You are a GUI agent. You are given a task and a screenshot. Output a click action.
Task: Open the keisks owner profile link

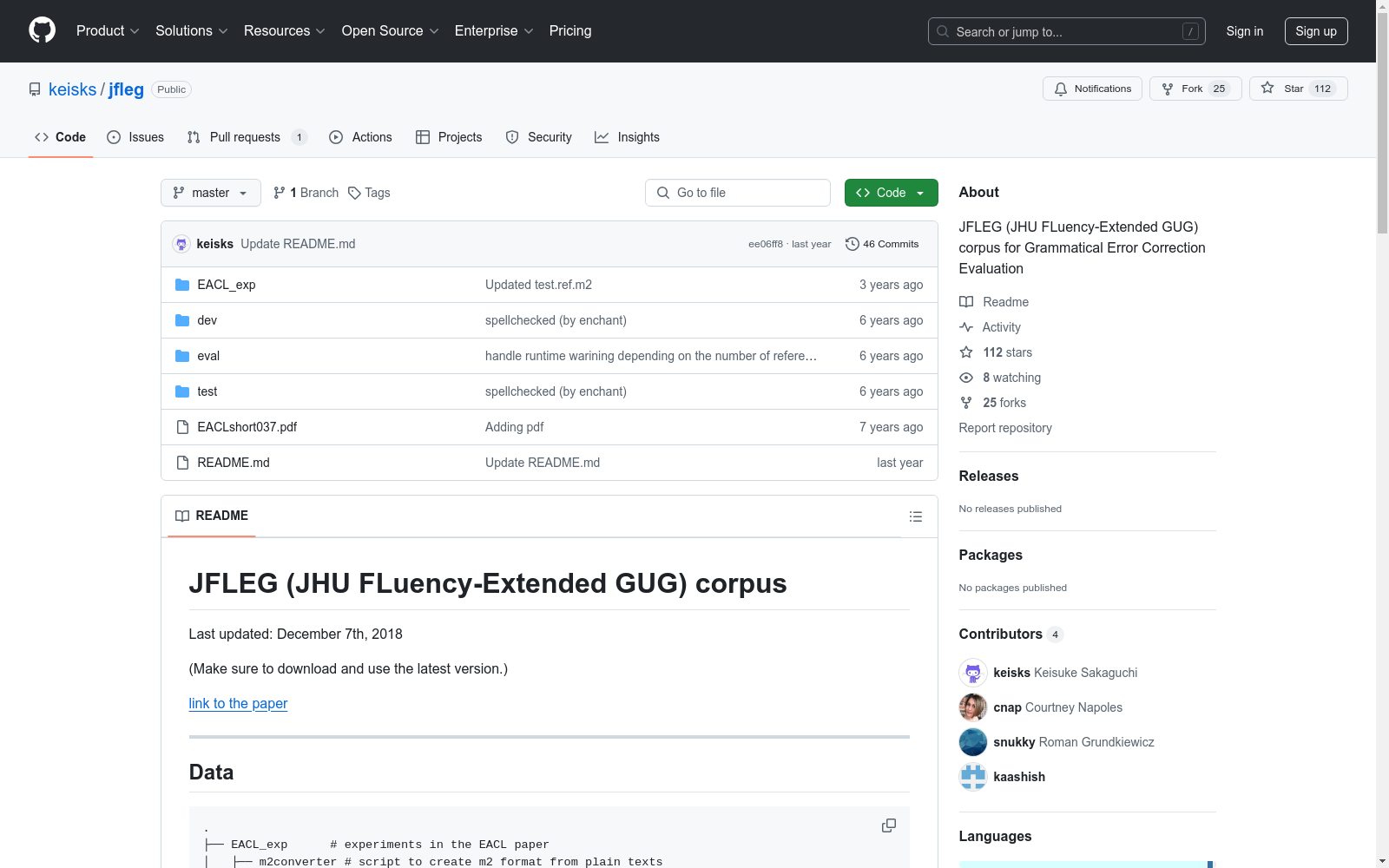click(73, 89)
